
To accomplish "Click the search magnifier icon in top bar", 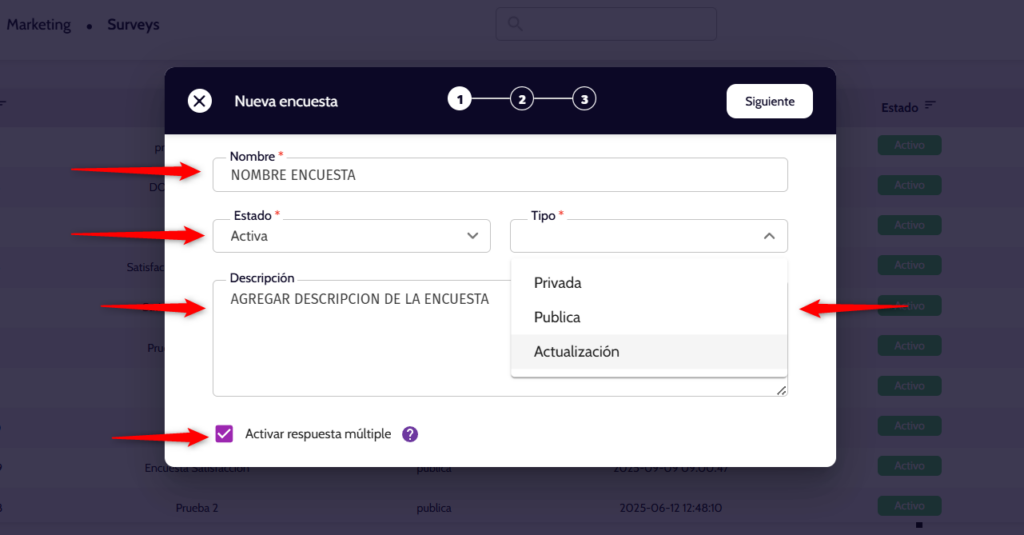I will (515, 24).
